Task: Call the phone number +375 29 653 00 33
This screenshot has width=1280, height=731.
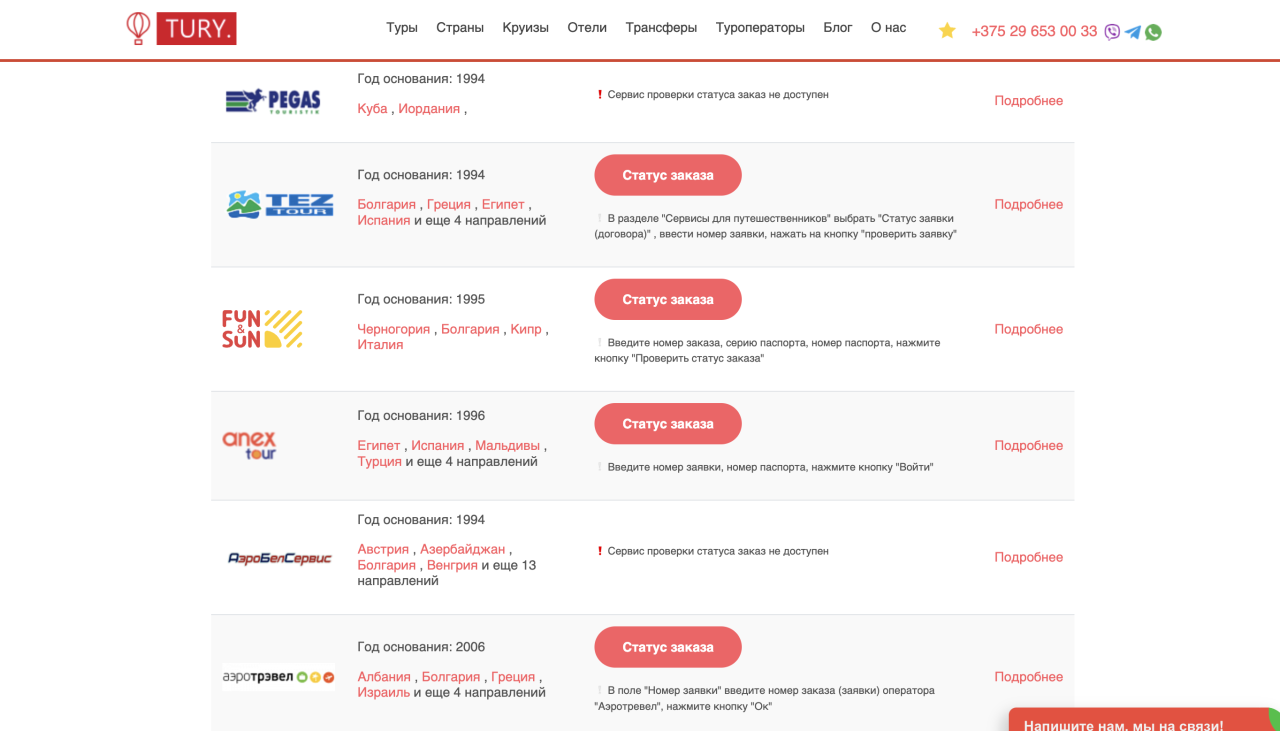Action: click(1034, 31)
